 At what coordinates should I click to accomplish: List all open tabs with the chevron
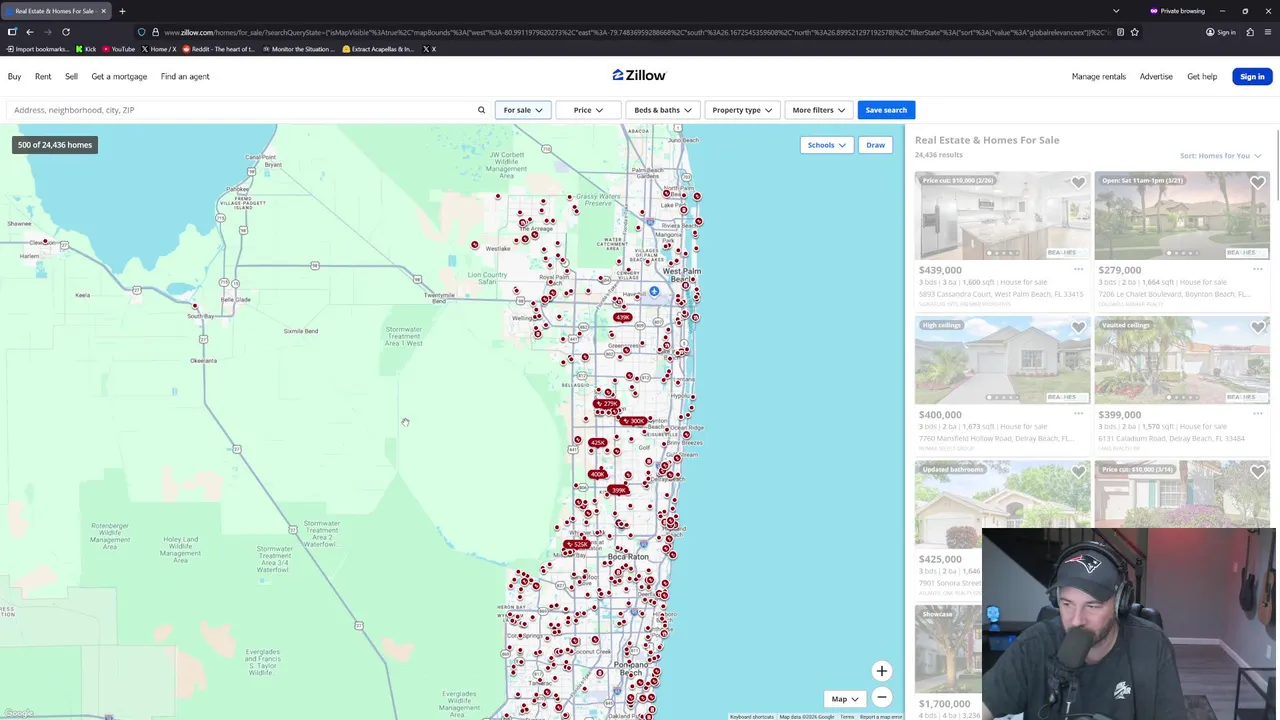(x=1116, y=11)
